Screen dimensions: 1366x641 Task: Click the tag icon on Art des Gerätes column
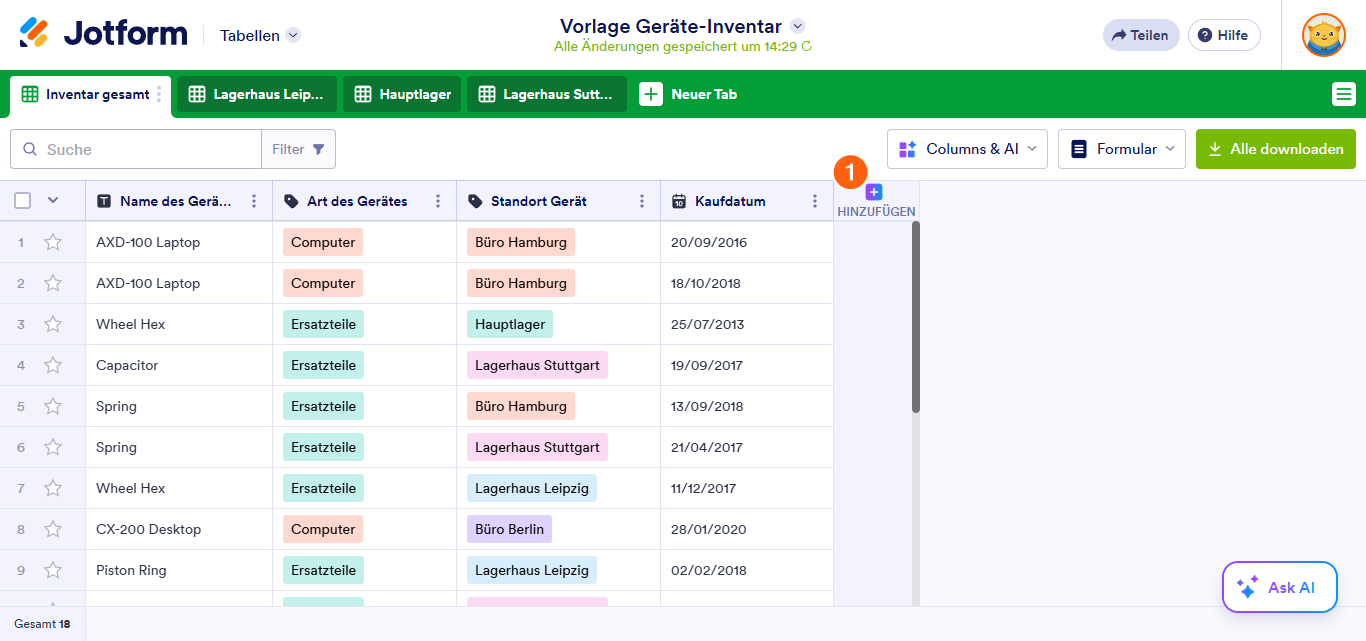coord(290,201)
